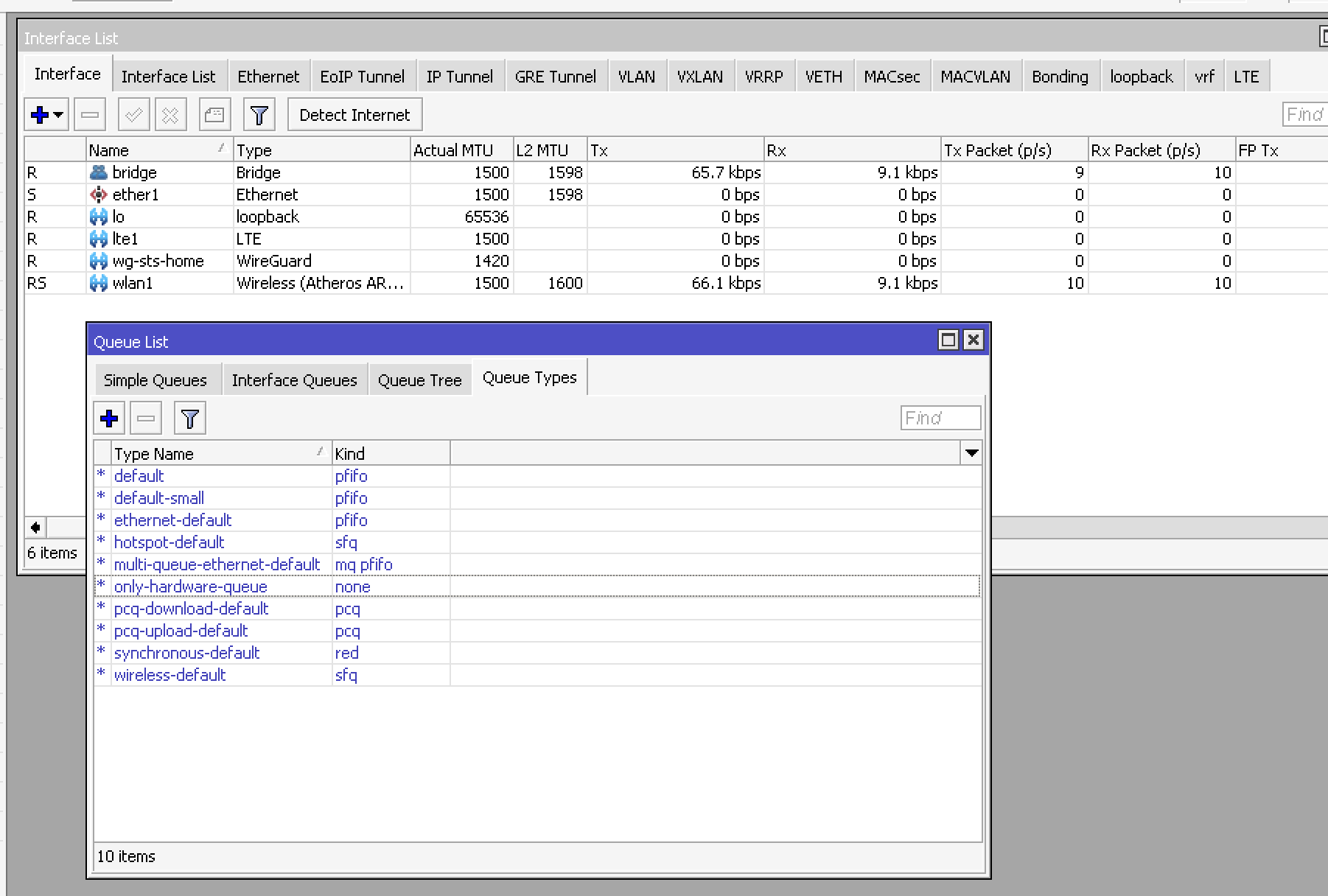This screenshot has width=1328, height=896.
Task: Click the Interface List scroll left arrow
Action: point(35,527)
